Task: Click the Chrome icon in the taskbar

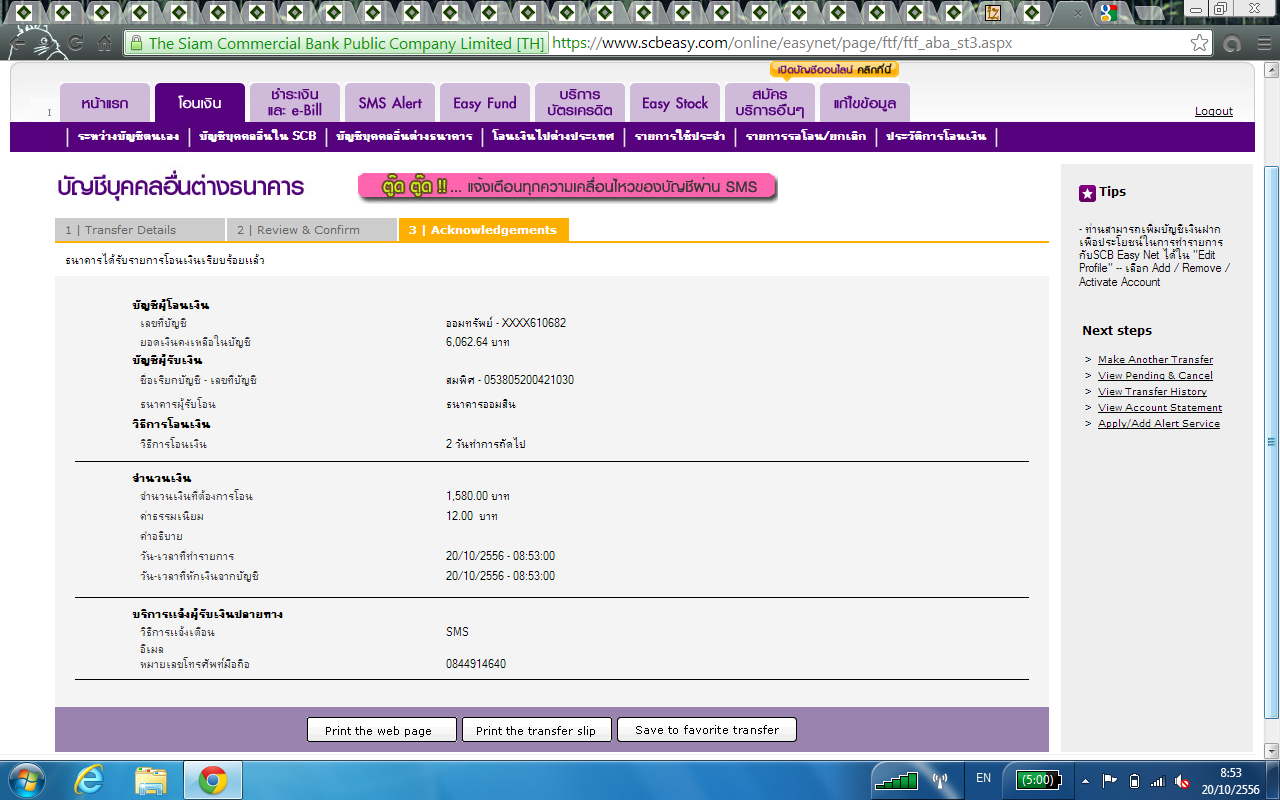Action: pos(212,779)
